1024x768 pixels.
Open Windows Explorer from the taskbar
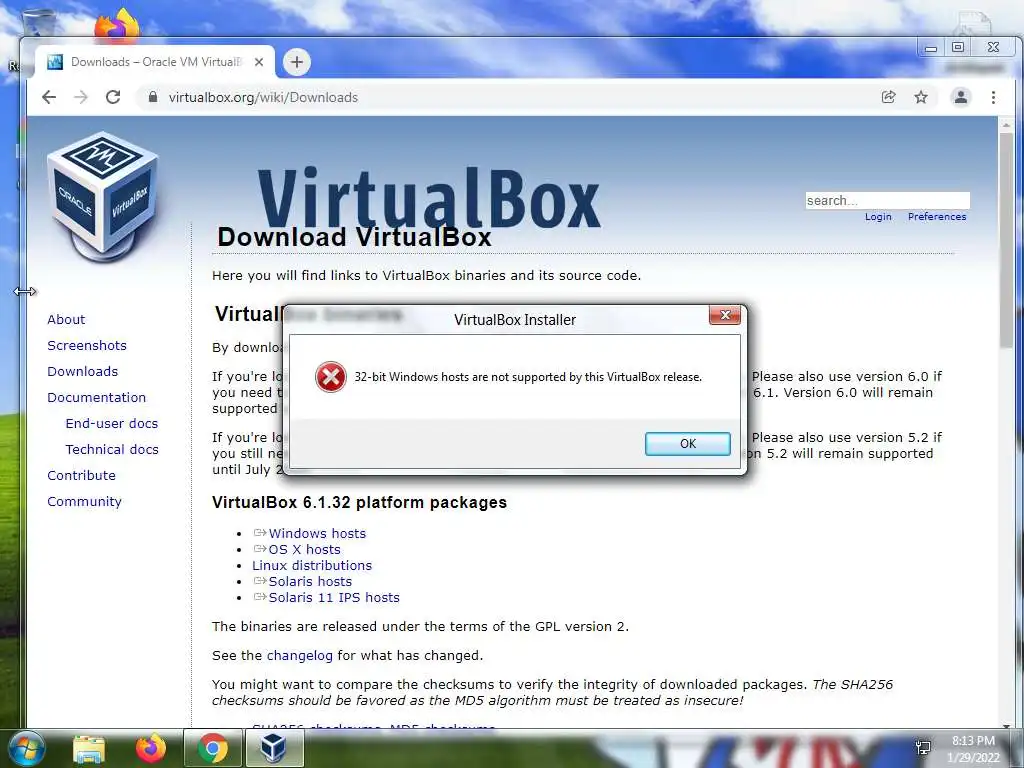[89, 748]
